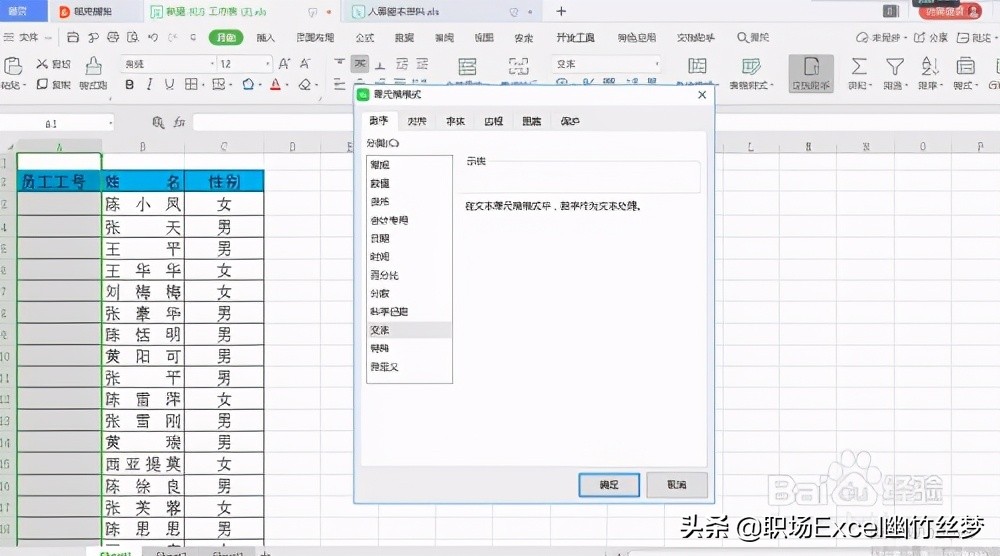Click the formula bar input field

click(x=271, y=122)
